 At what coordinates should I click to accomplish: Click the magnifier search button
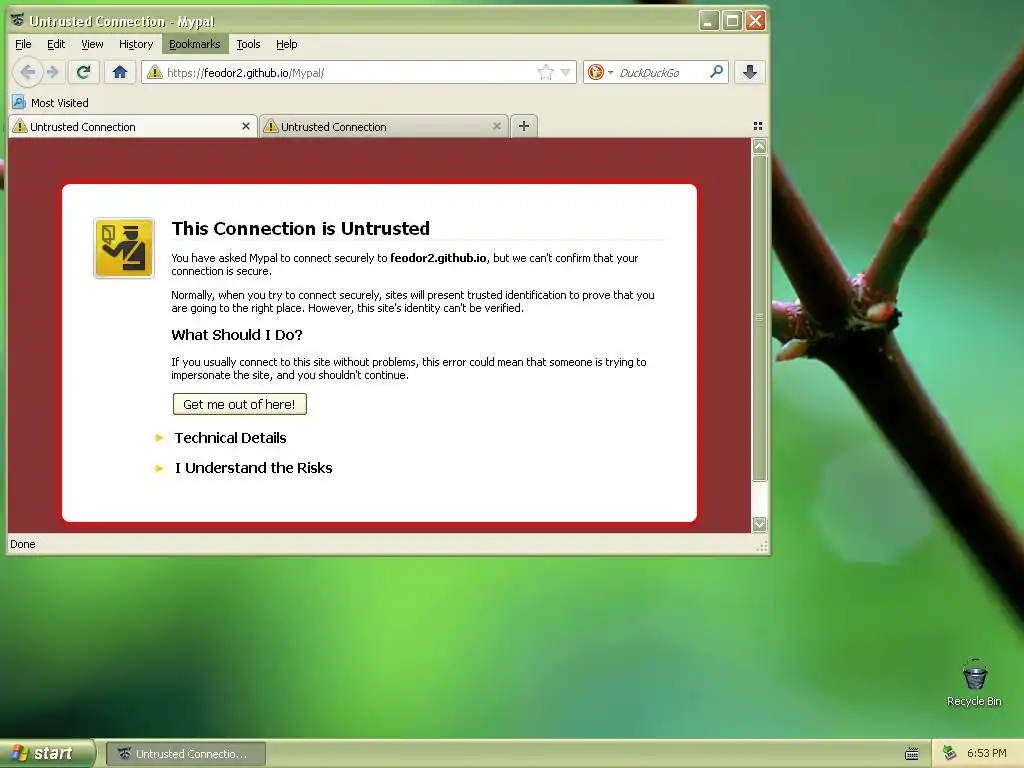[716, 72]
